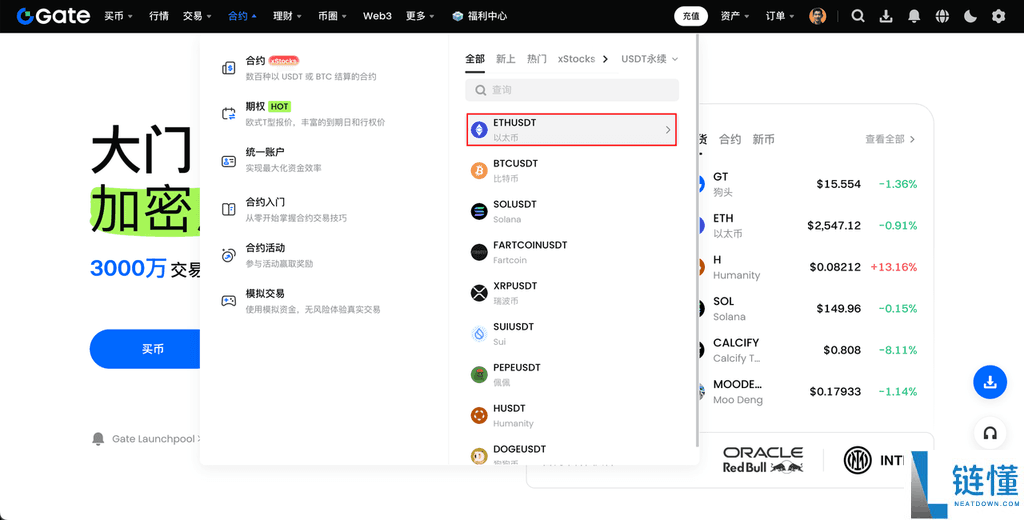Click the Gate Launchpool bell icon
1024x520 pixels.
pyautogui.click(x=98, y=438)
